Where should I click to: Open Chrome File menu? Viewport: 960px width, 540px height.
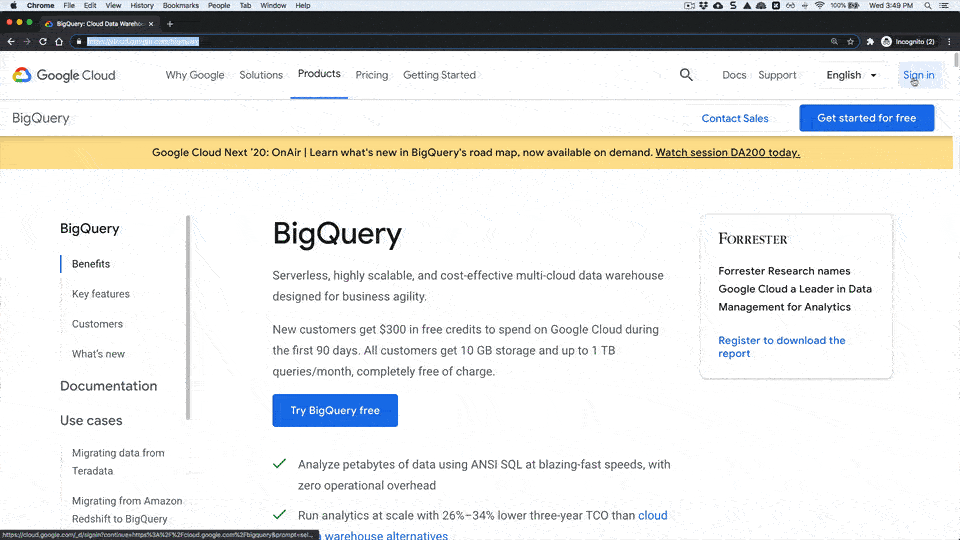[x=69, y=6]
